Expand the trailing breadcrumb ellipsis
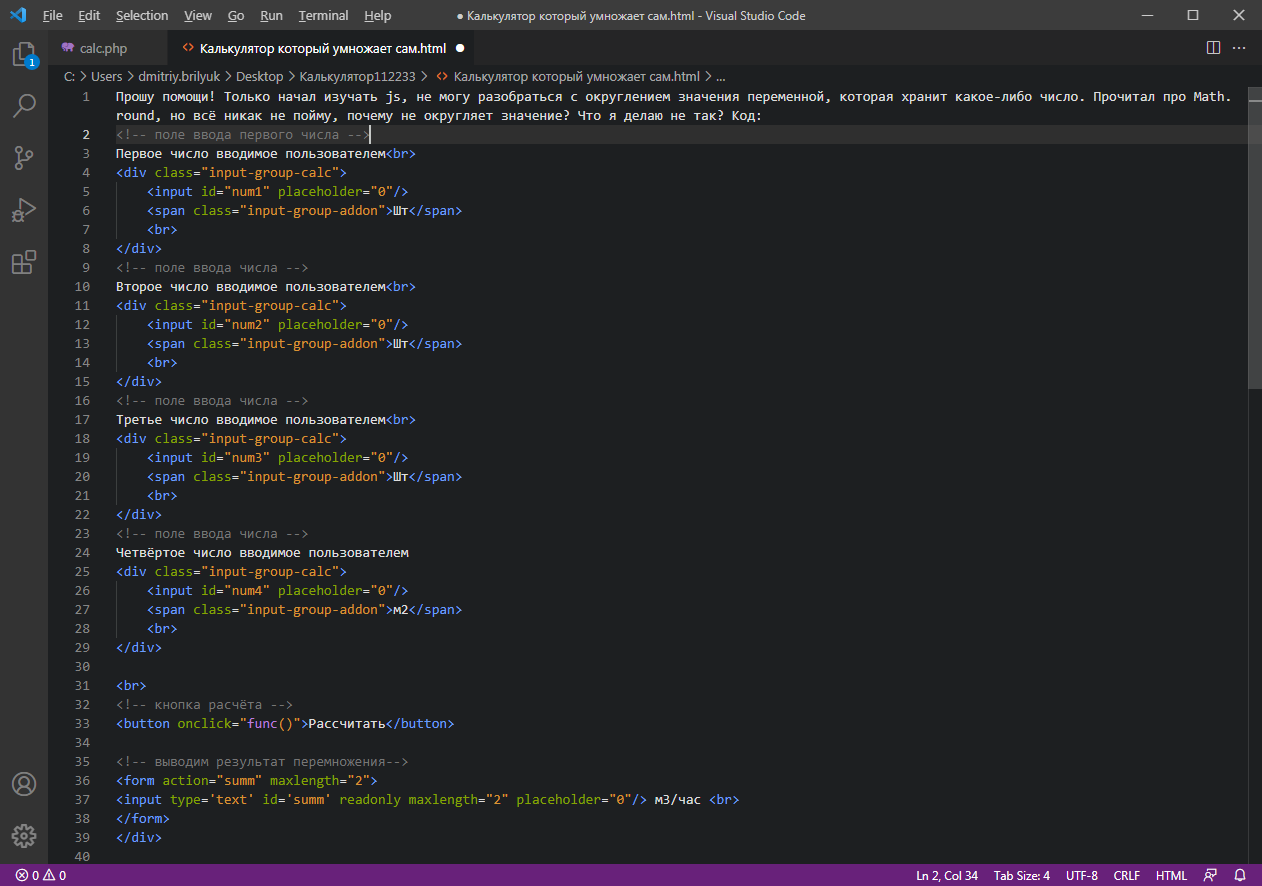 point(721,76)
